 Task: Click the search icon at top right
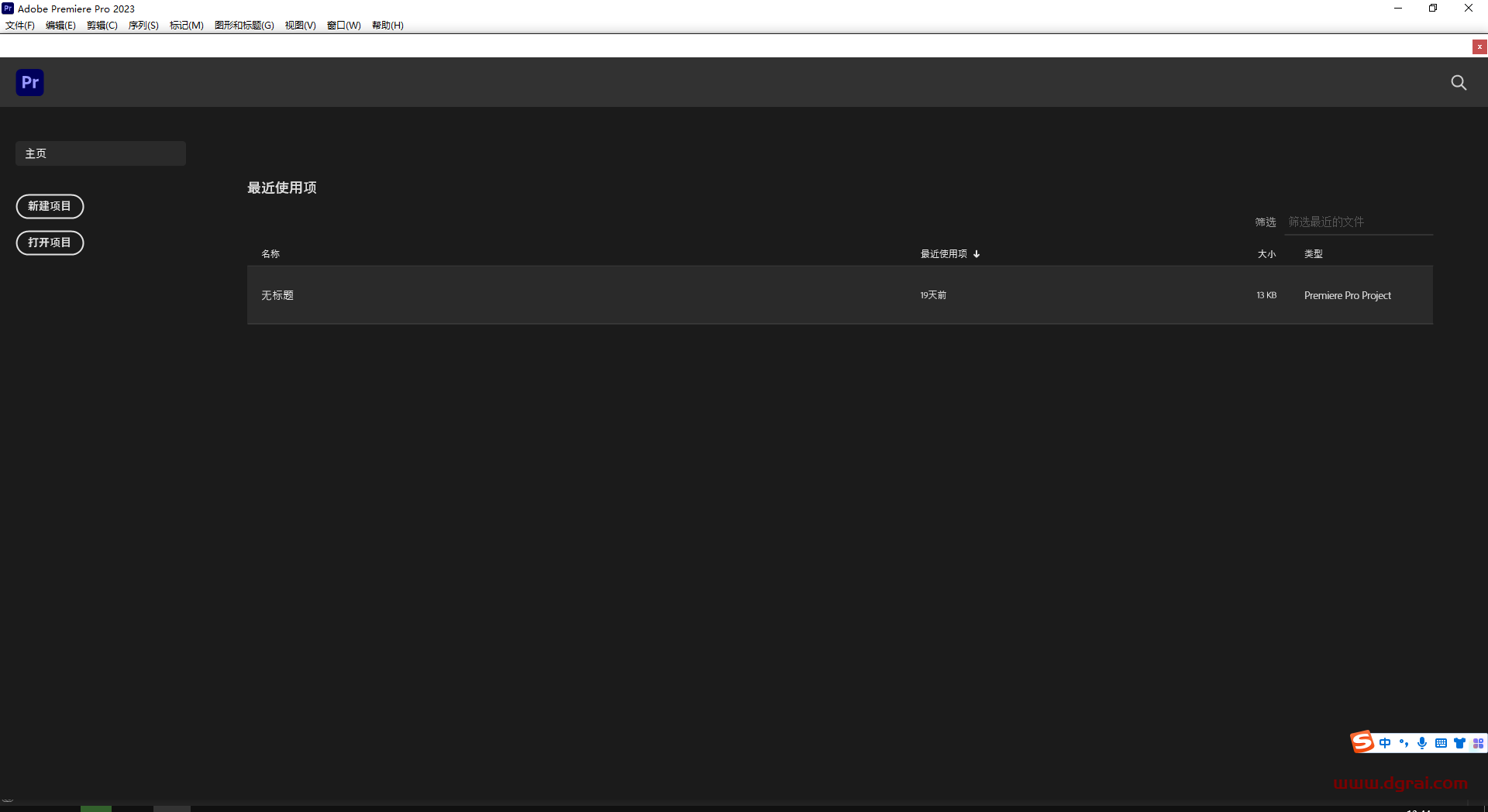(x=1459, y=82)
